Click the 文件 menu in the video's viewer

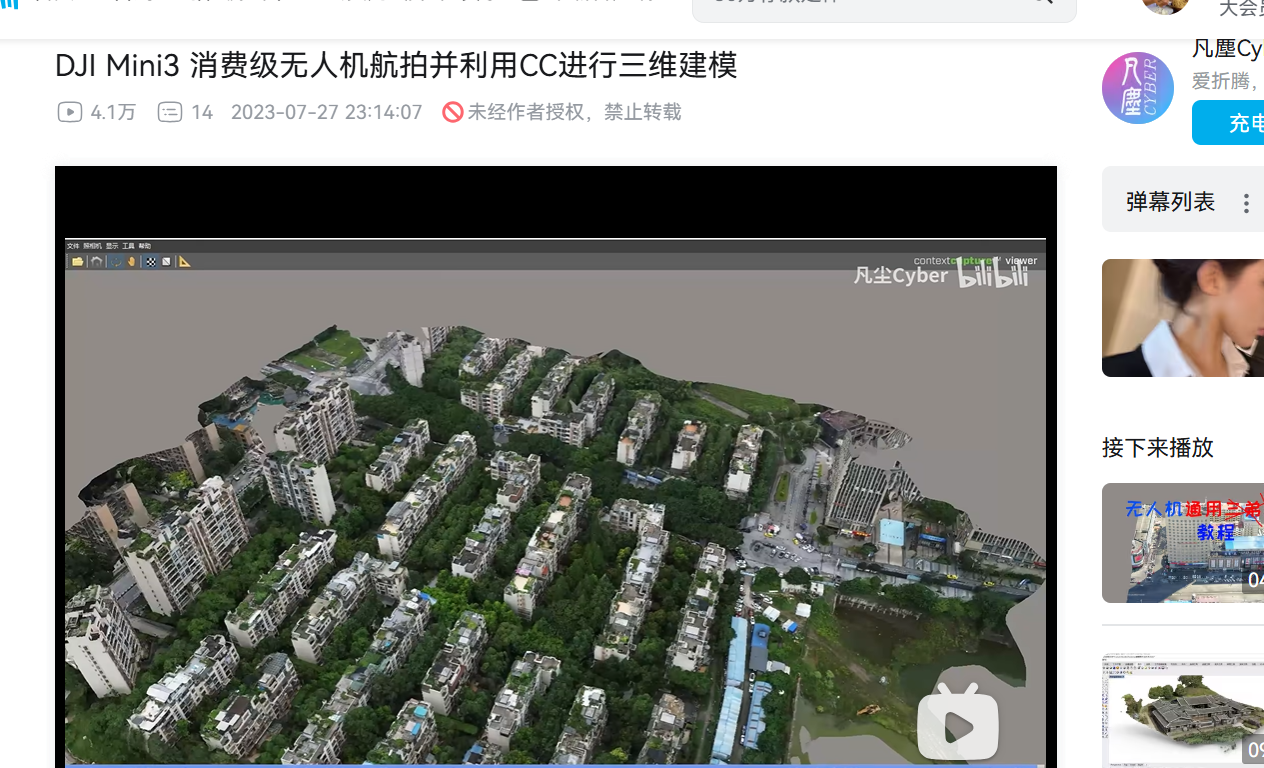pyautogui.click(x=73, y=246)
